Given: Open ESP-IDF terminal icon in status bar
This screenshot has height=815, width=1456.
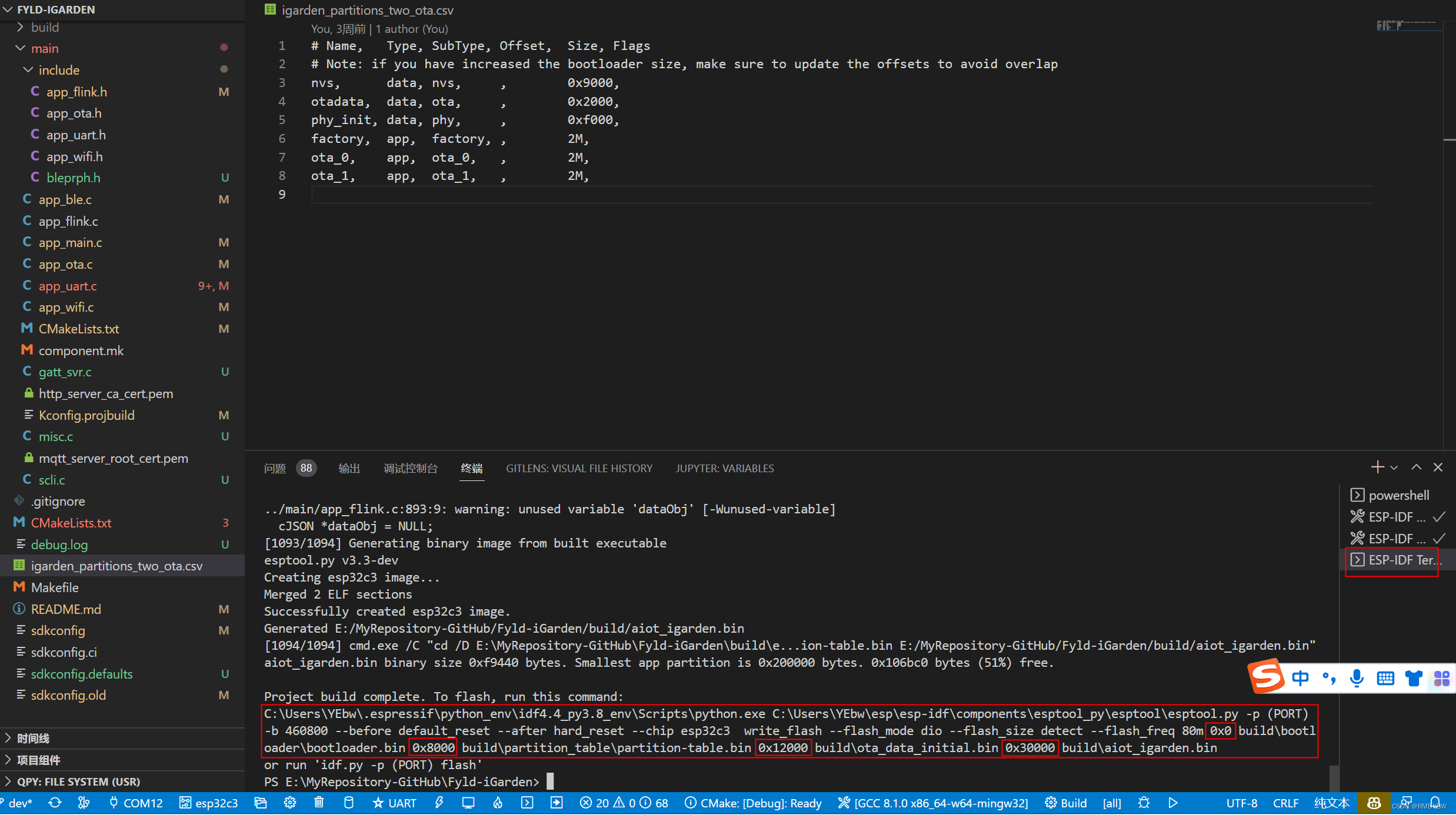Looking at the screenshot, I should [x=527, y=803].
